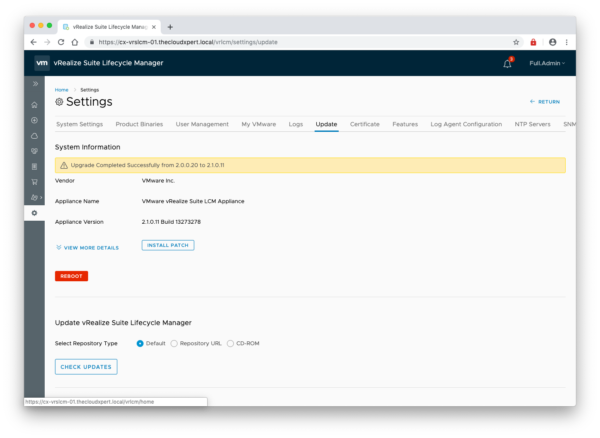Viewport: 600px width, 438px height.
Task: Reload the page in browser
Action: pos(61,42)
